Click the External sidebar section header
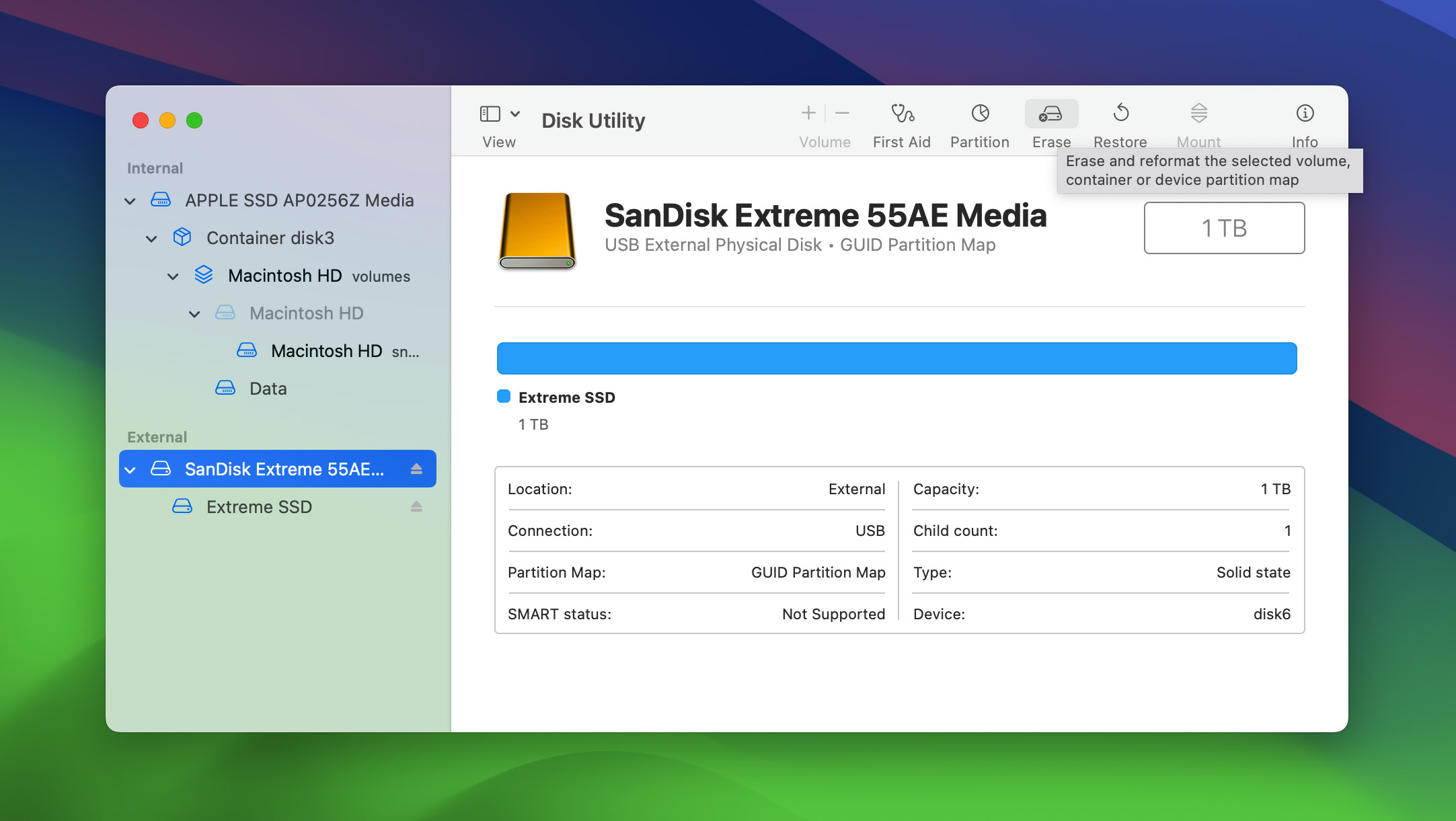 tap(157, 437)
